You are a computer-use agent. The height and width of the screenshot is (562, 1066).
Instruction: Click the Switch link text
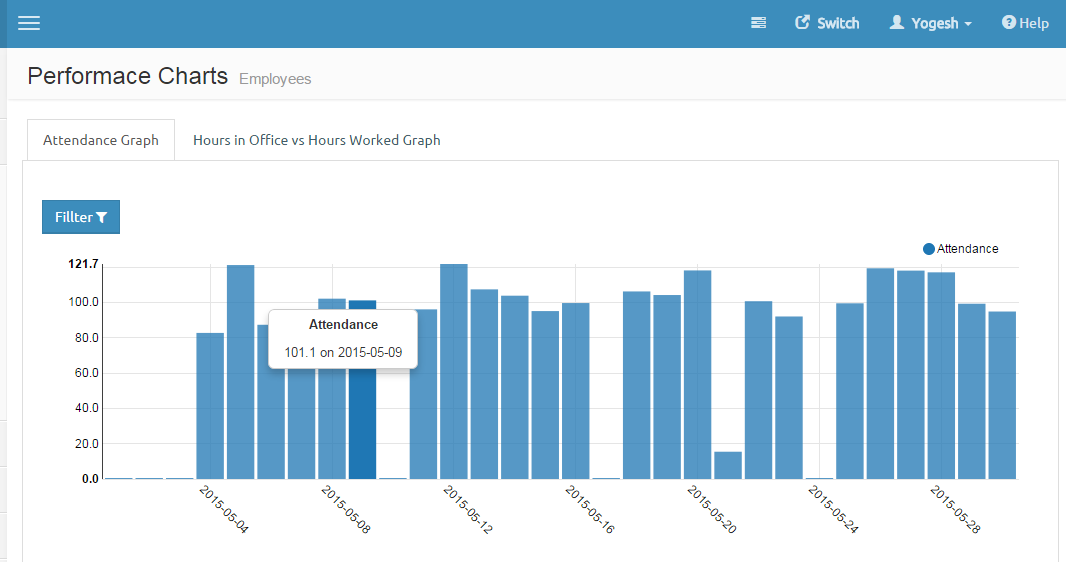[x=838, y=23]
